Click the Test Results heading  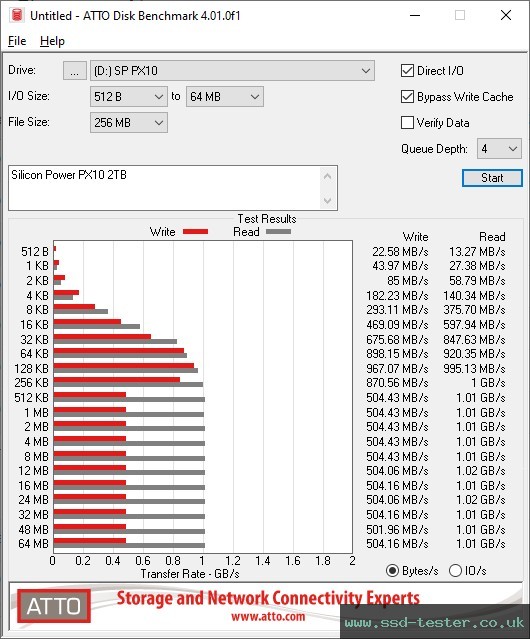[x=267, y=219]
